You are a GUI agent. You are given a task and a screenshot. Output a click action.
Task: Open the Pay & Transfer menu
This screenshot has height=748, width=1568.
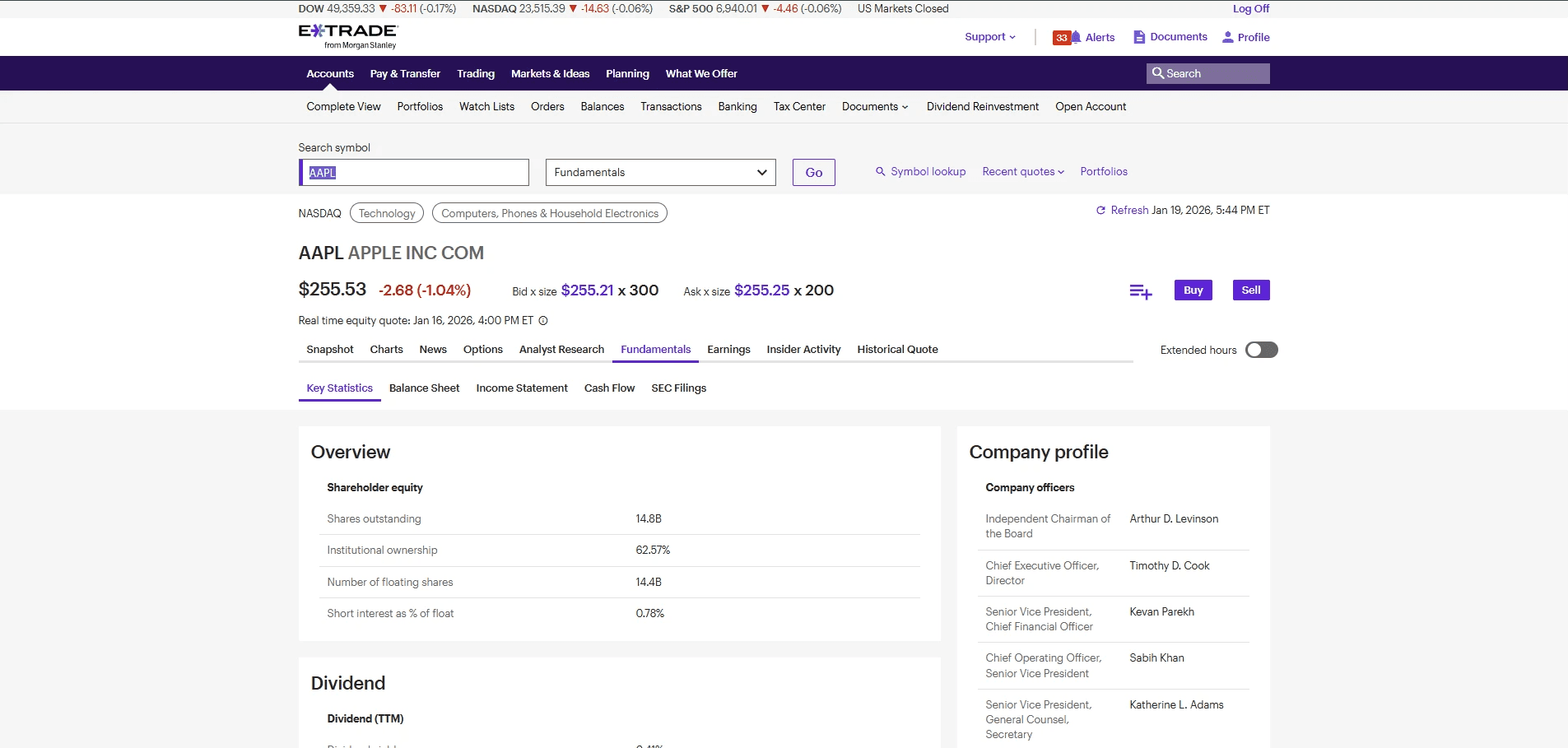coord(405,74)
